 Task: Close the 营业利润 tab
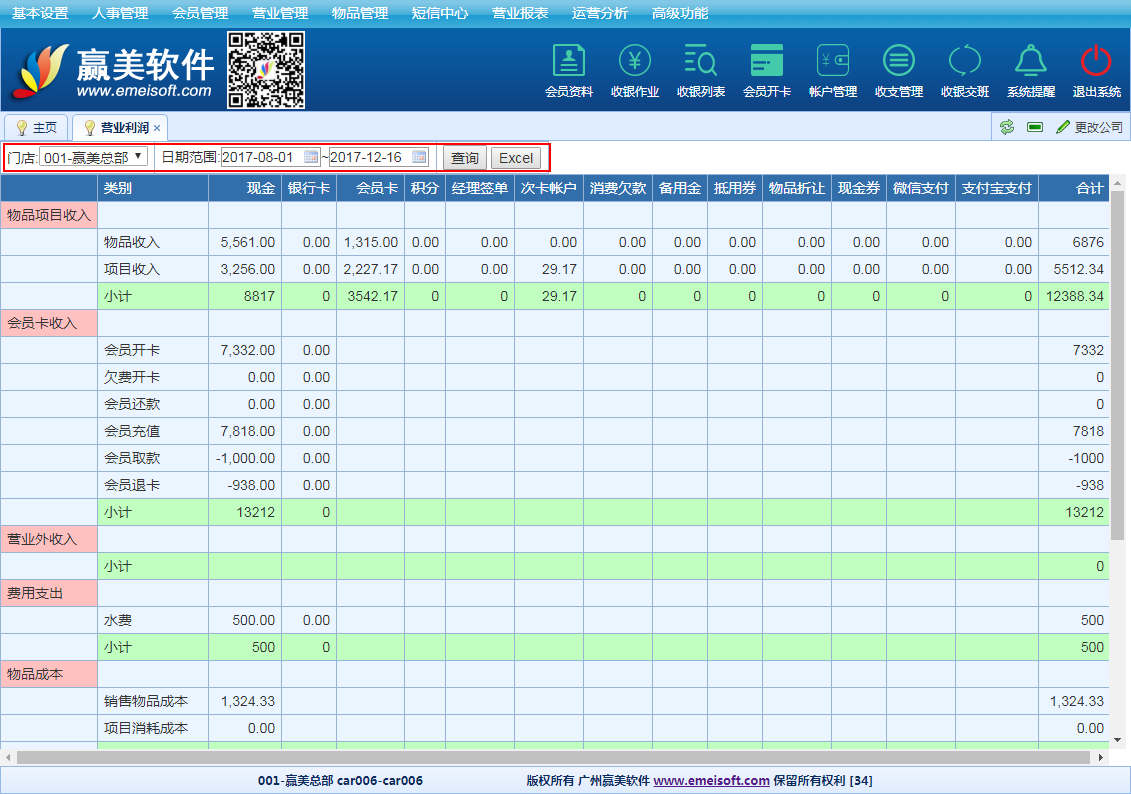(x=157, y=128)
